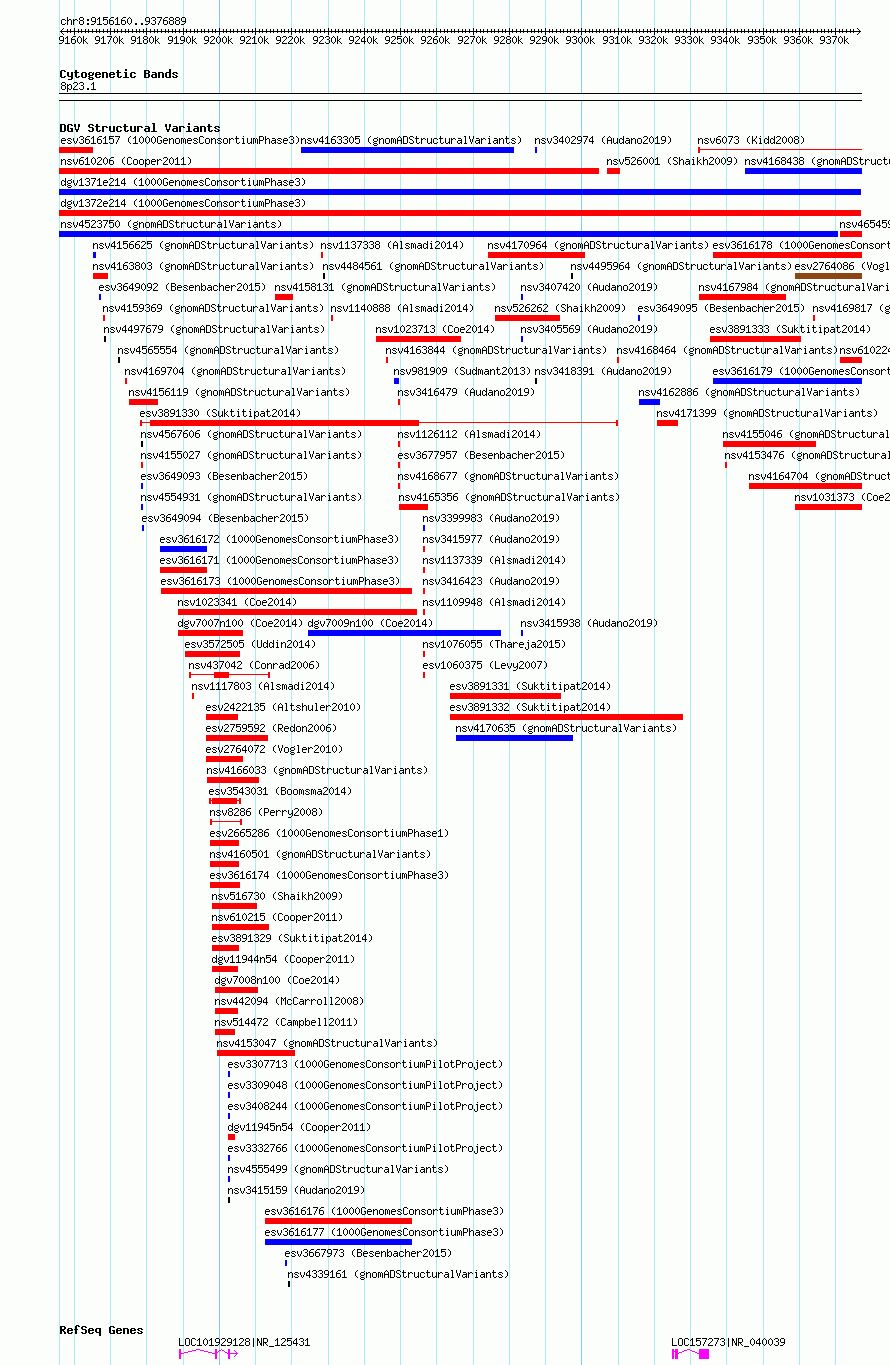890x1365 pixels.
Task: Click the magenta LOC101929128 gene glyph
Action: [208, 1354]
